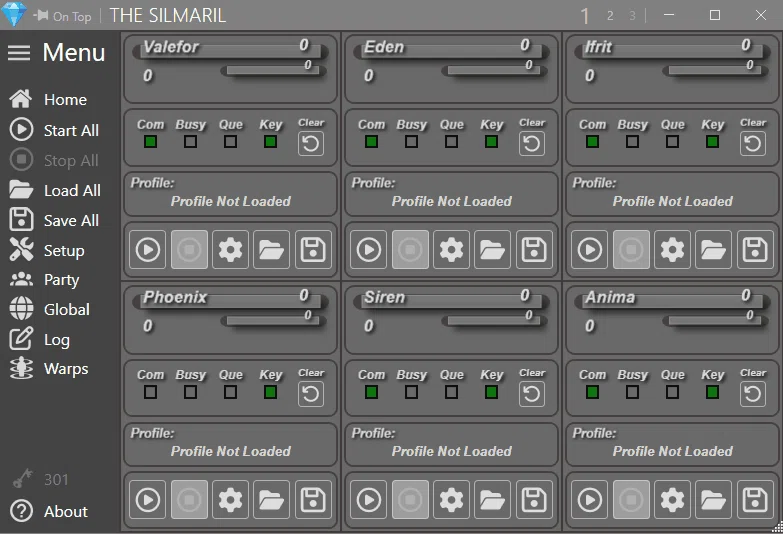
Task: Toggle On Top pin in title bar
Action: coord(62,16)
